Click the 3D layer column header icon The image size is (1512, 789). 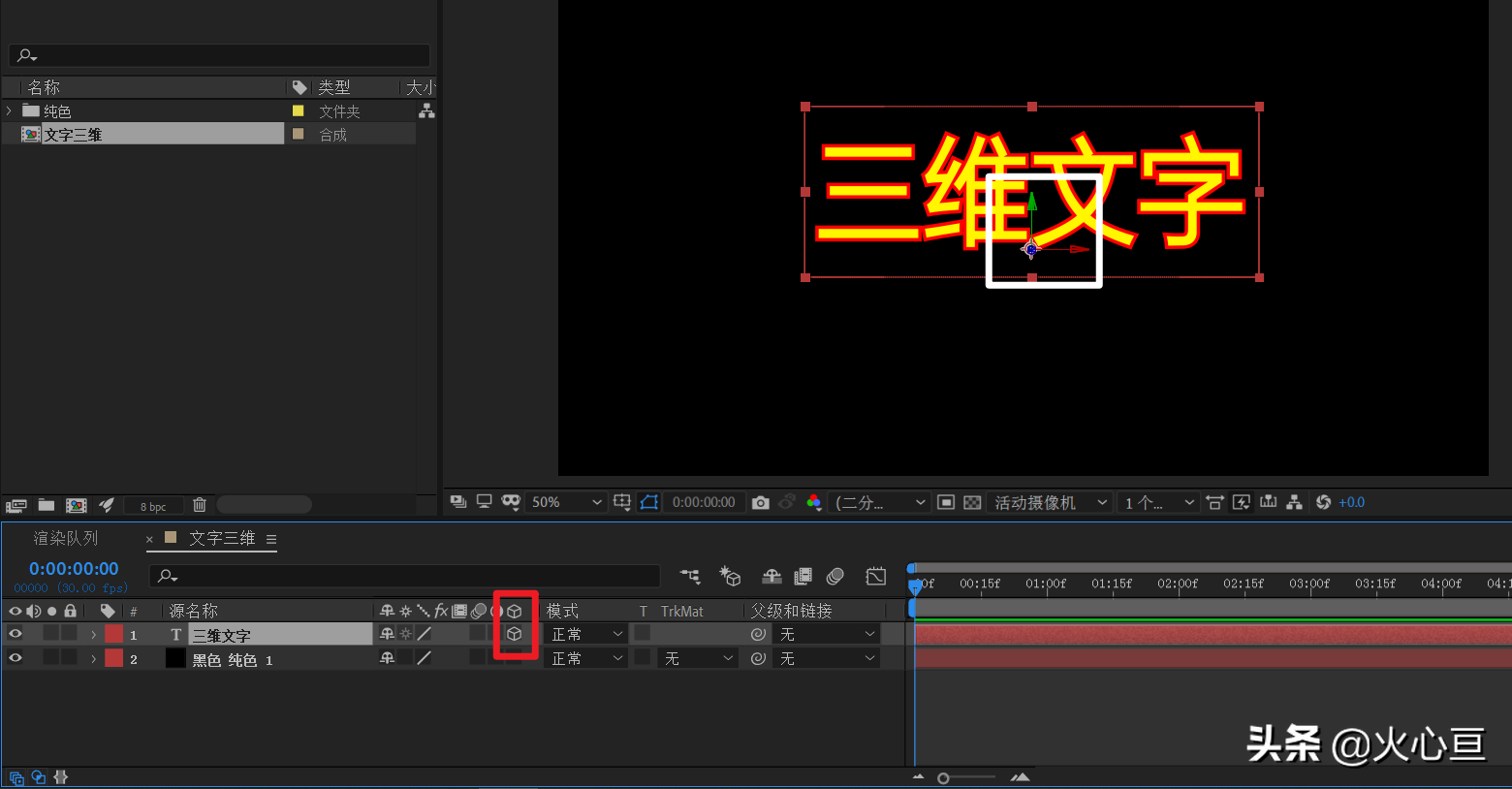pos(515,611)
